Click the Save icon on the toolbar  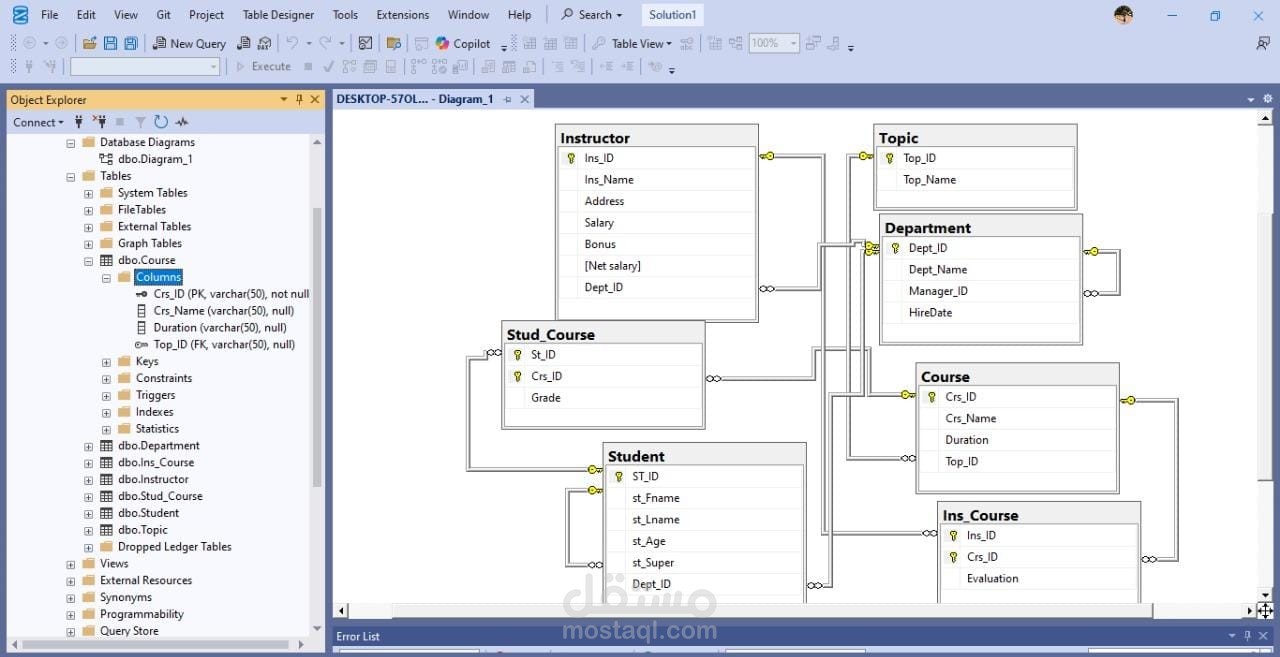point(110,43)
